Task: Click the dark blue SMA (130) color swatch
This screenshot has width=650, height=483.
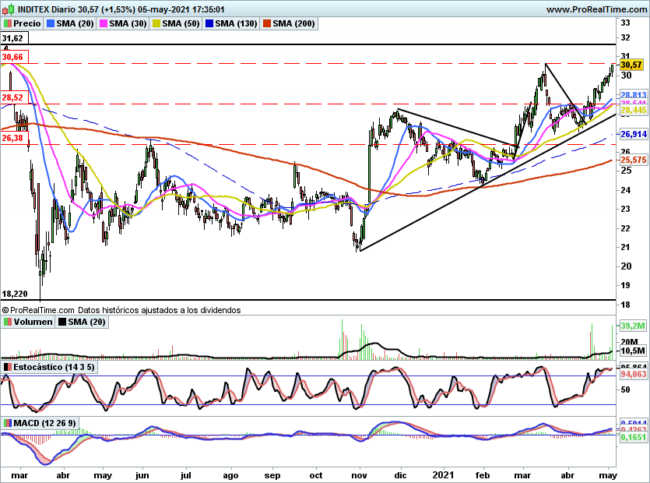Action: (209, 24)
